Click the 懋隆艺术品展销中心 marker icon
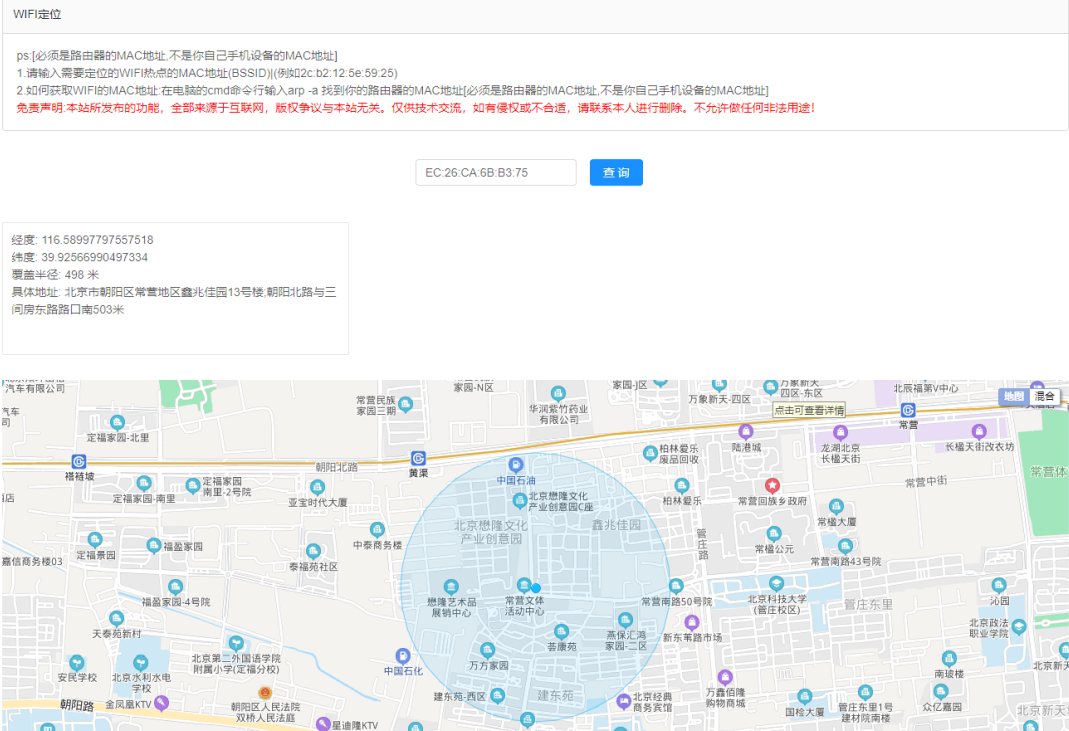Image resolution: width=1069 pixels, height=731 pixels. 451,587
